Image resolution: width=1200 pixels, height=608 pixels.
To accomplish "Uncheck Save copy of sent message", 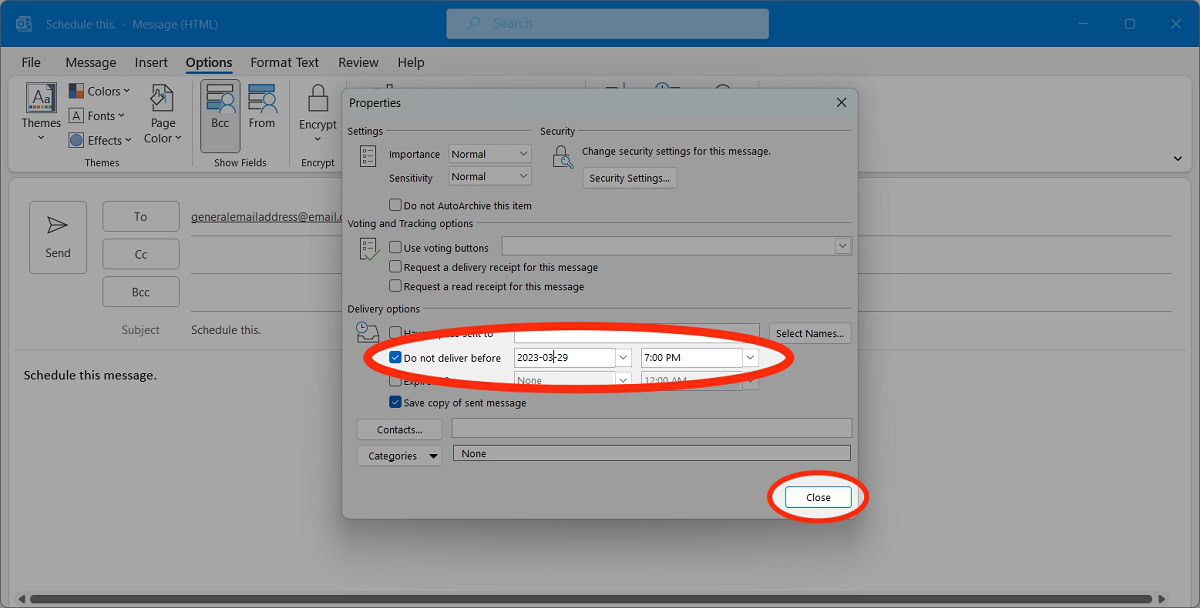I will click(396, 402).
